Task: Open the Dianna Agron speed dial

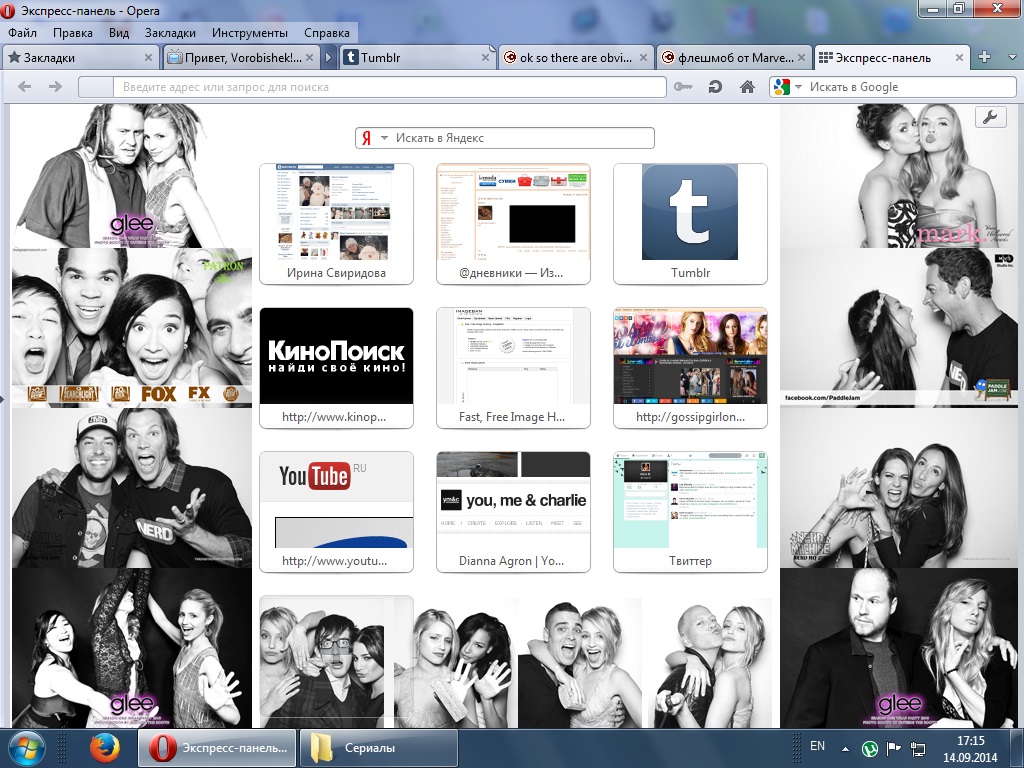Action: [x=513, y=511]
